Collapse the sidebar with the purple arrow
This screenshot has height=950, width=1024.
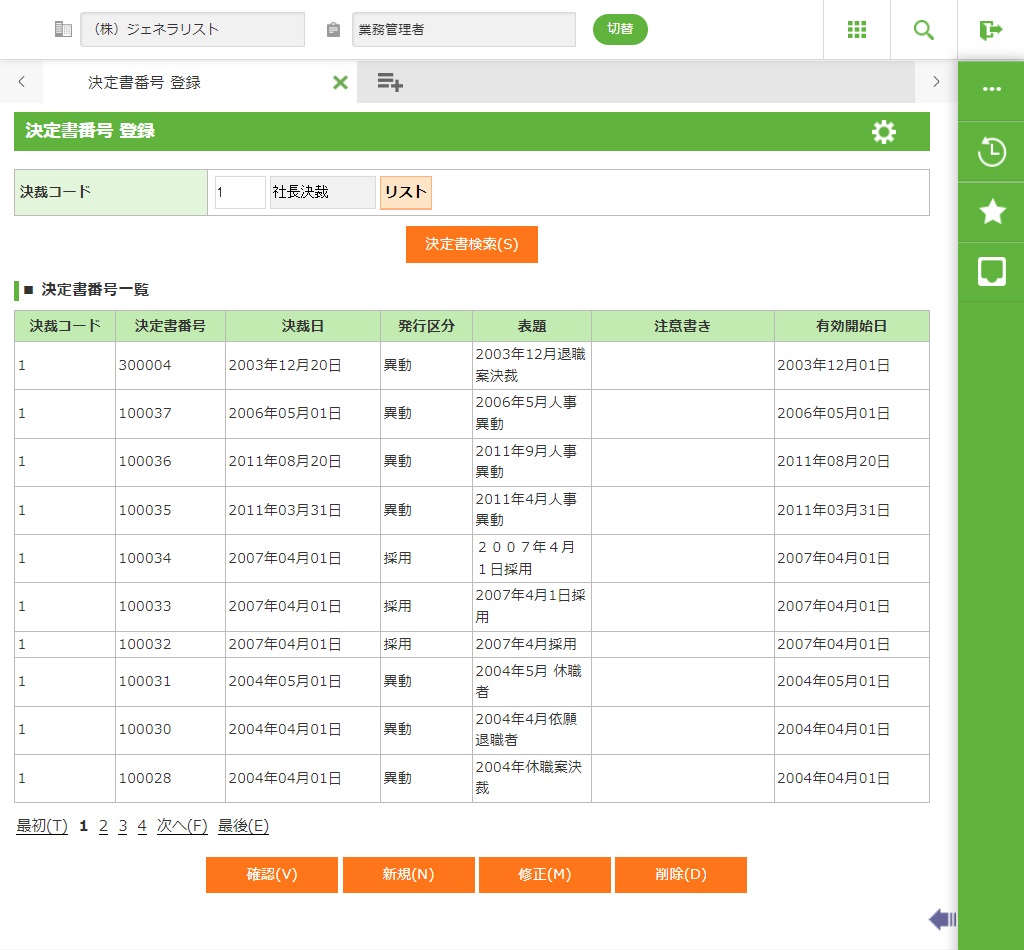pyautogui.click(x=942, y=919)
